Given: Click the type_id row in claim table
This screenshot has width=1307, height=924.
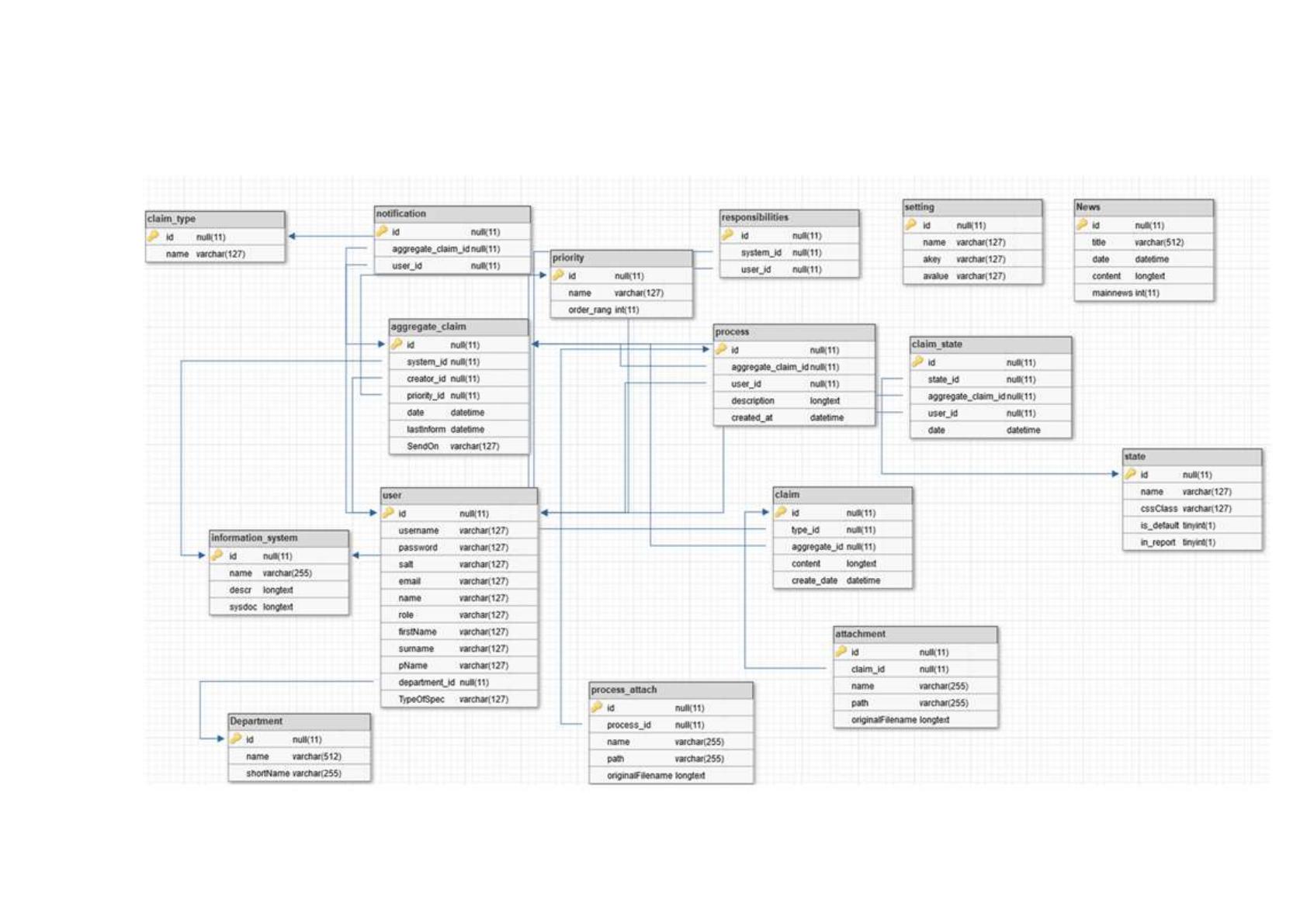Looking at the screenshot, I should click(843, 530).
